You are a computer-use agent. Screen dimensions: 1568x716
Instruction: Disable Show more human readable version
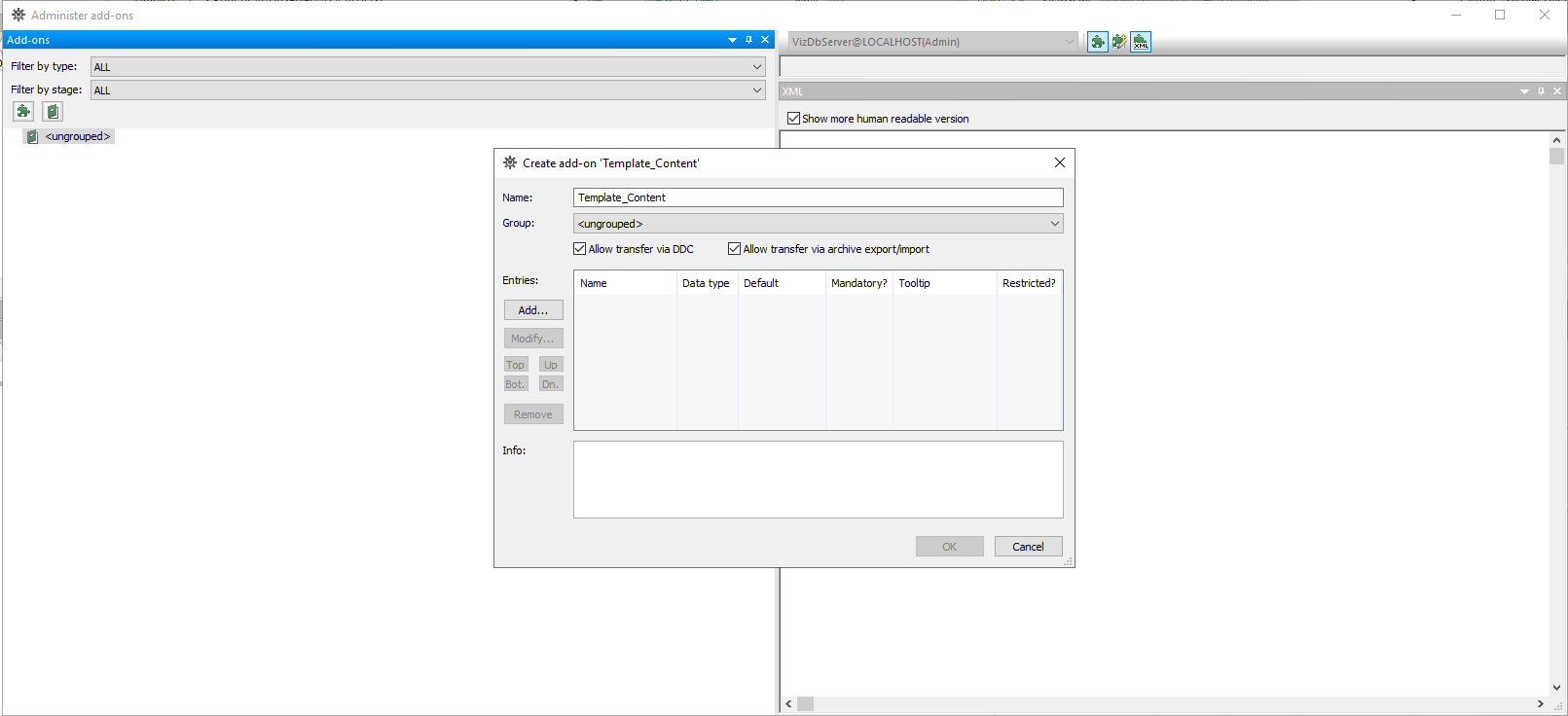click(x=793, y=119)
